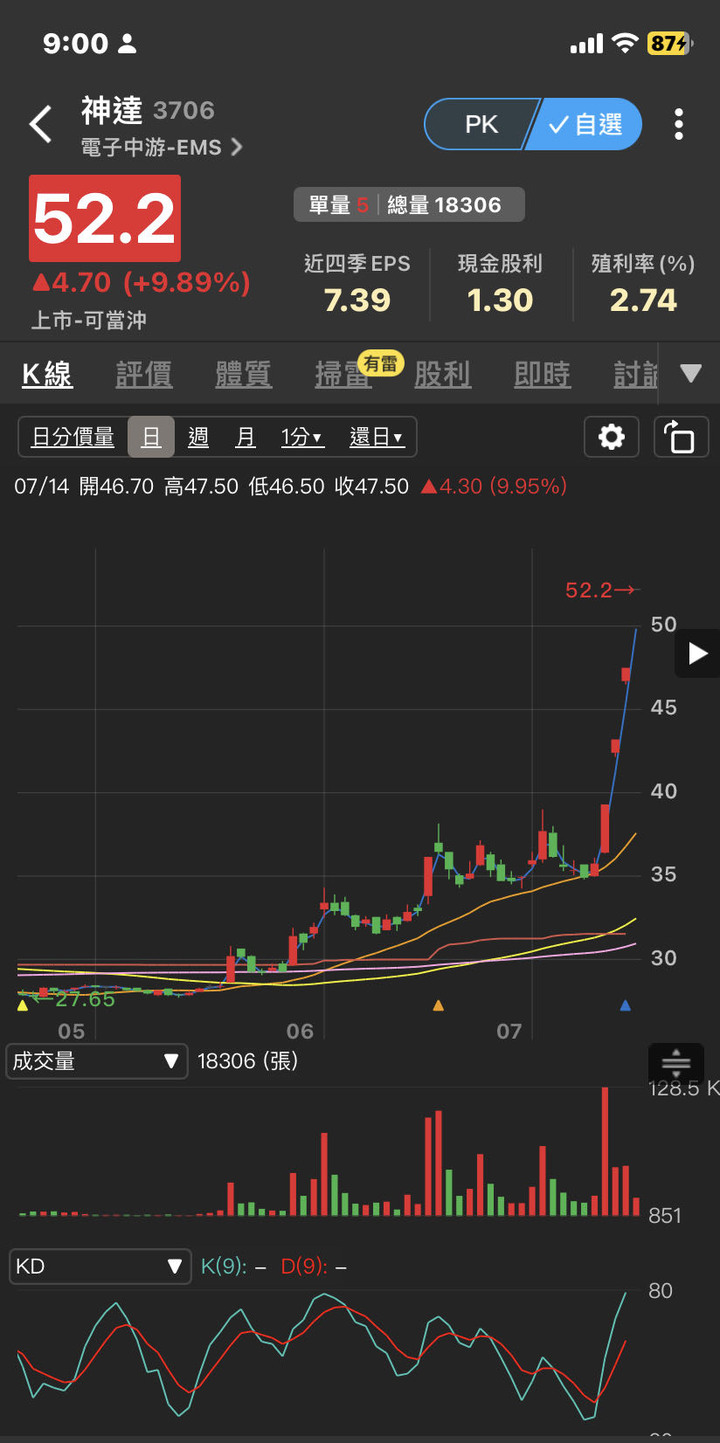The image size is (720, 1443).
Task: Tap the cellular signal bars icon
Action: (587, 44)
